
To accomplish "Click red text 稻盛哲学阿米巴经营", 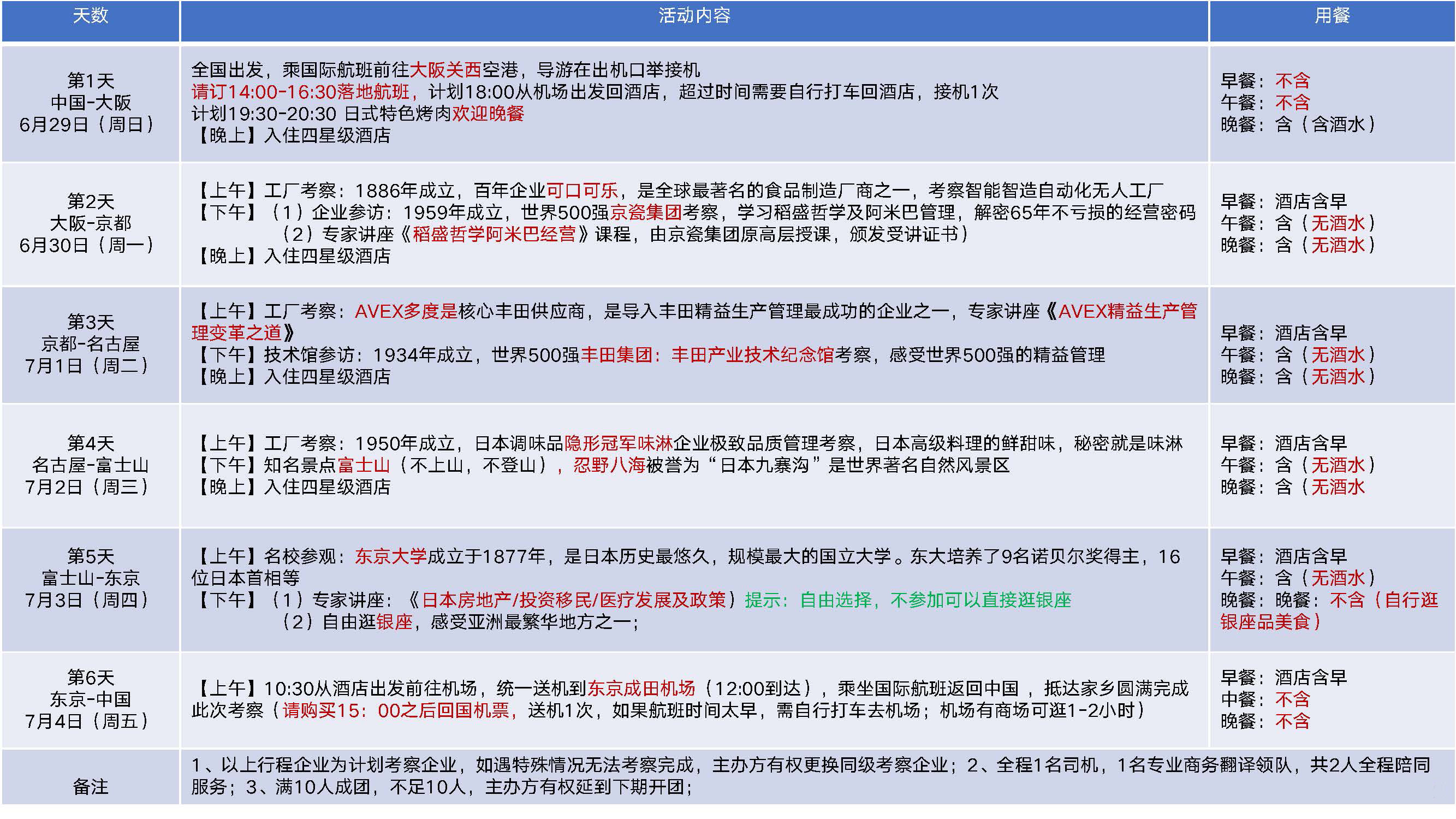I will [494, 234].
